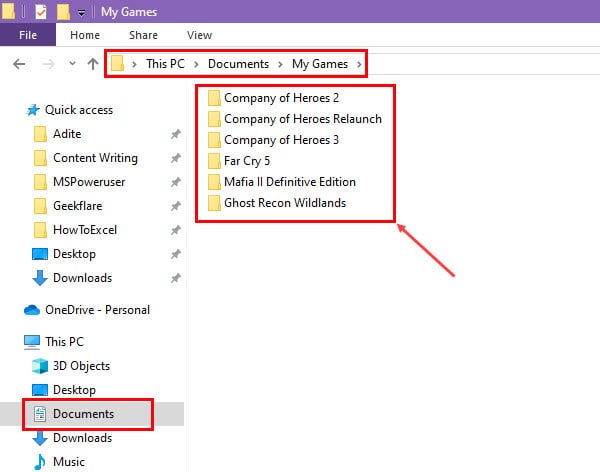The image size is (600, 472).
Task: Click the Far Cry 5 folder icon
Action: coord(214,161)
